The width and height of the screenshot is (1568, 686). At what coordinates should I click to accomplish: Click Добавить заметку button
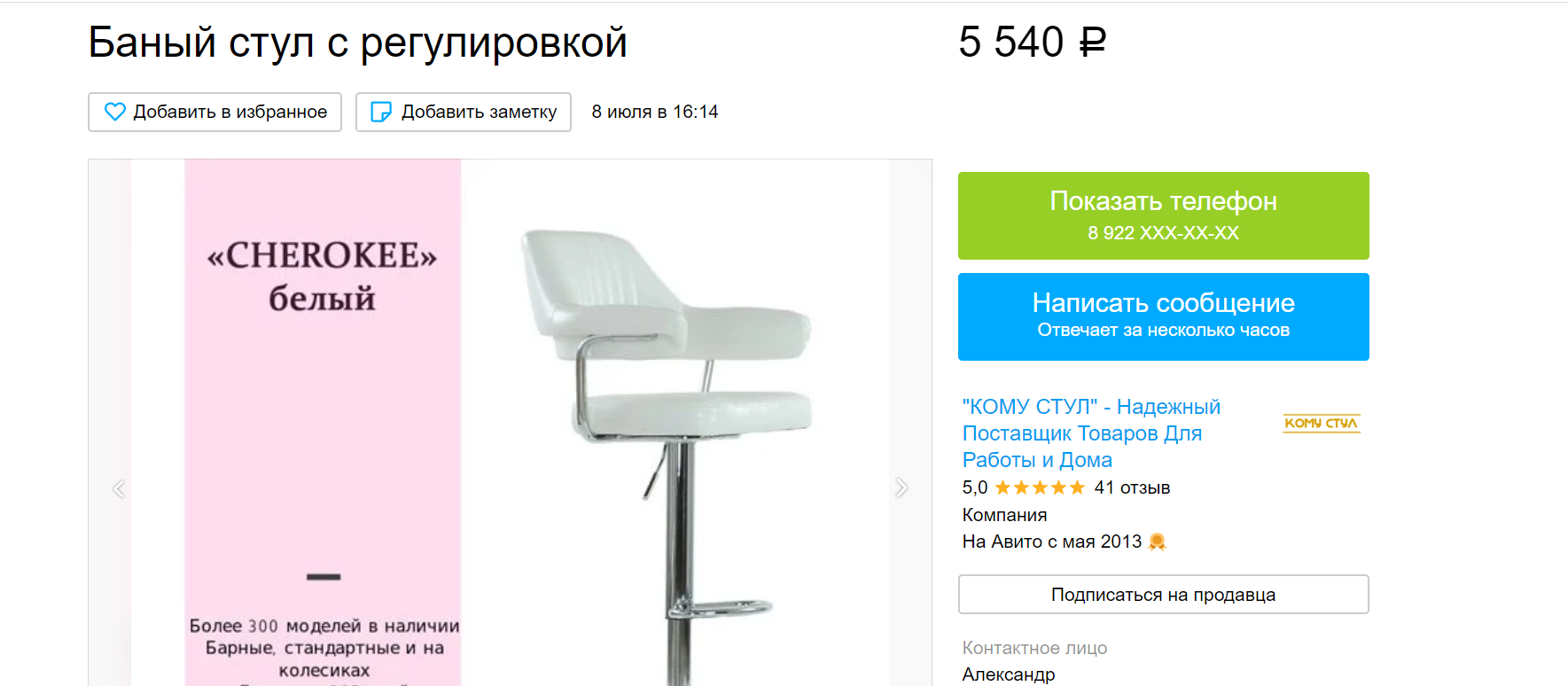click(464, 112)
